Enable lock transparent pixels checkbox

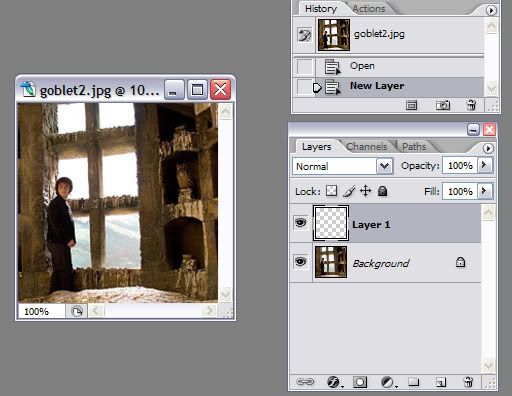[331, 191]
